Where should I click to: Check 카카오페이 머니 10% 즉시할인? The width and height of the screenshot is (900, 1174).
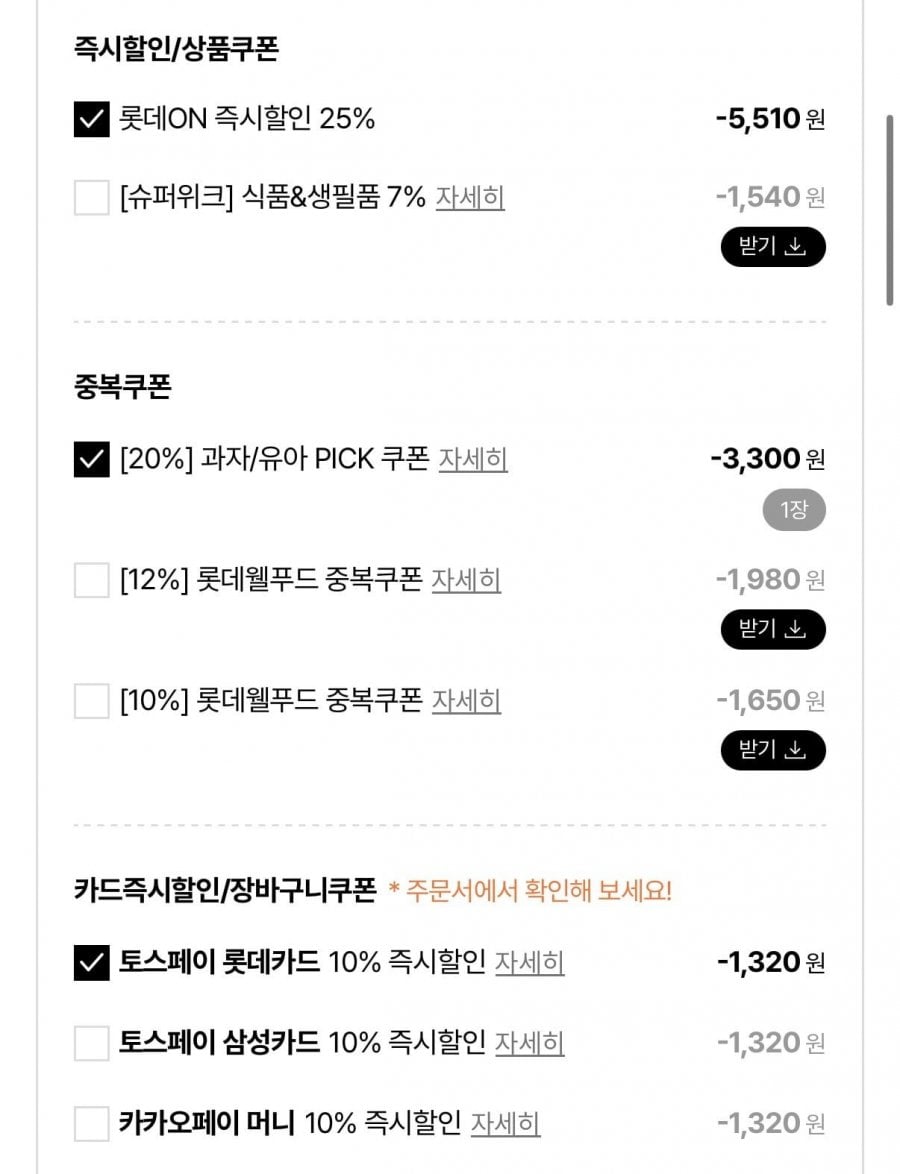92,1124
